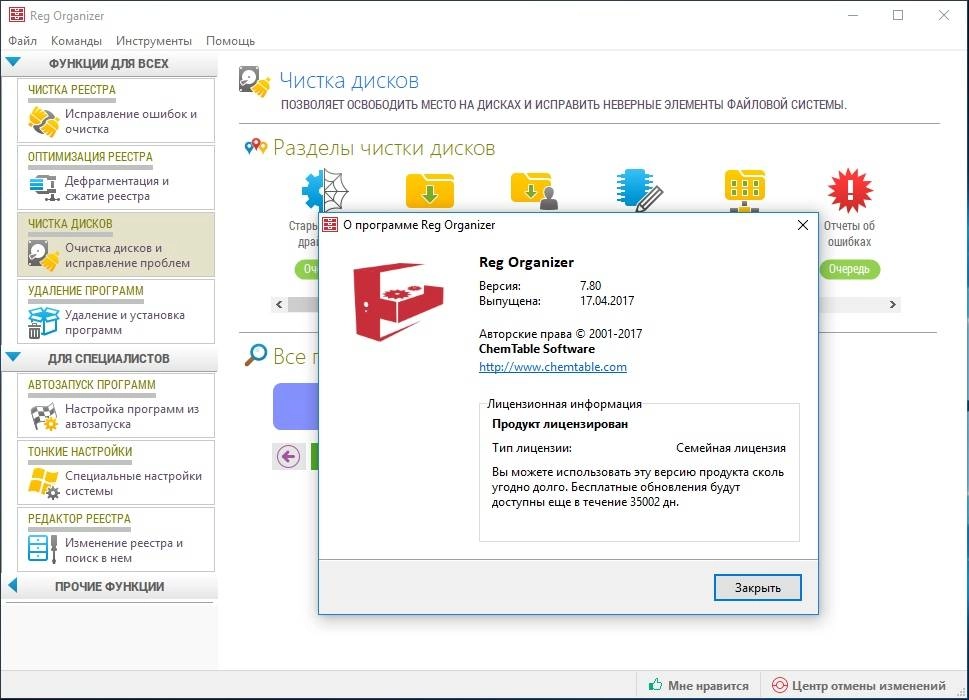Screen dimensions: 969x700
Task: Select АВТОЗАПУСК ПРОГРАММ sidebar heading
Action: (x=91, y=384)
